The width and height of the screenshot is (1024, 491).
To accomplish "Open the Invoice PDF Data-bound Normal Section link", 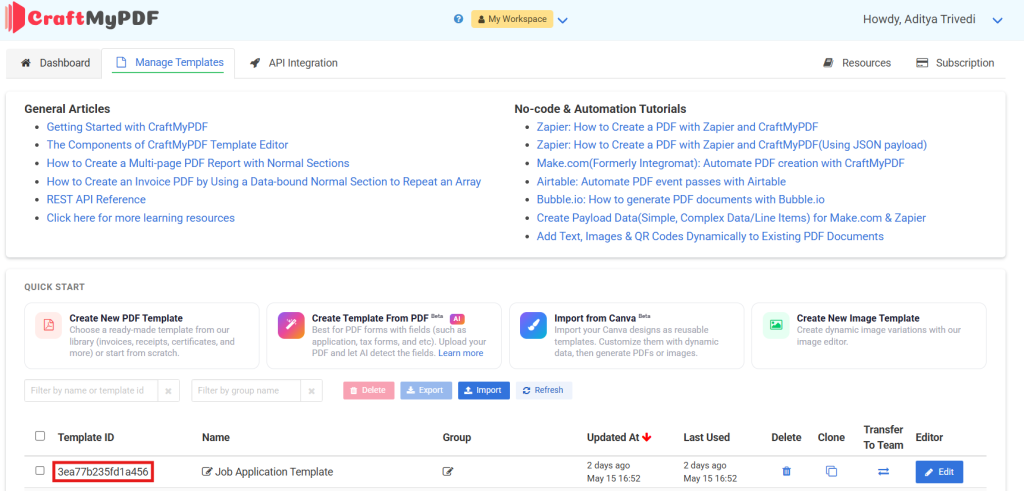I will [264, 182].
